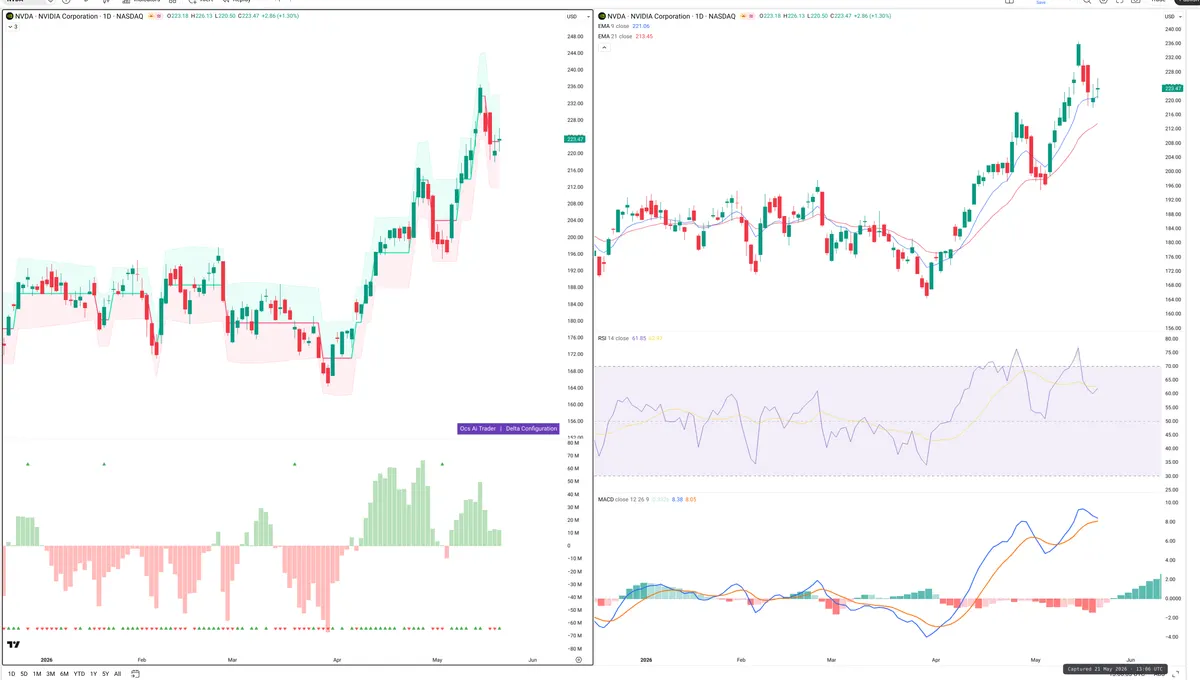Select the 1Y time range
The height and width of the screenshot is (680, 1200).
(93, 674)
